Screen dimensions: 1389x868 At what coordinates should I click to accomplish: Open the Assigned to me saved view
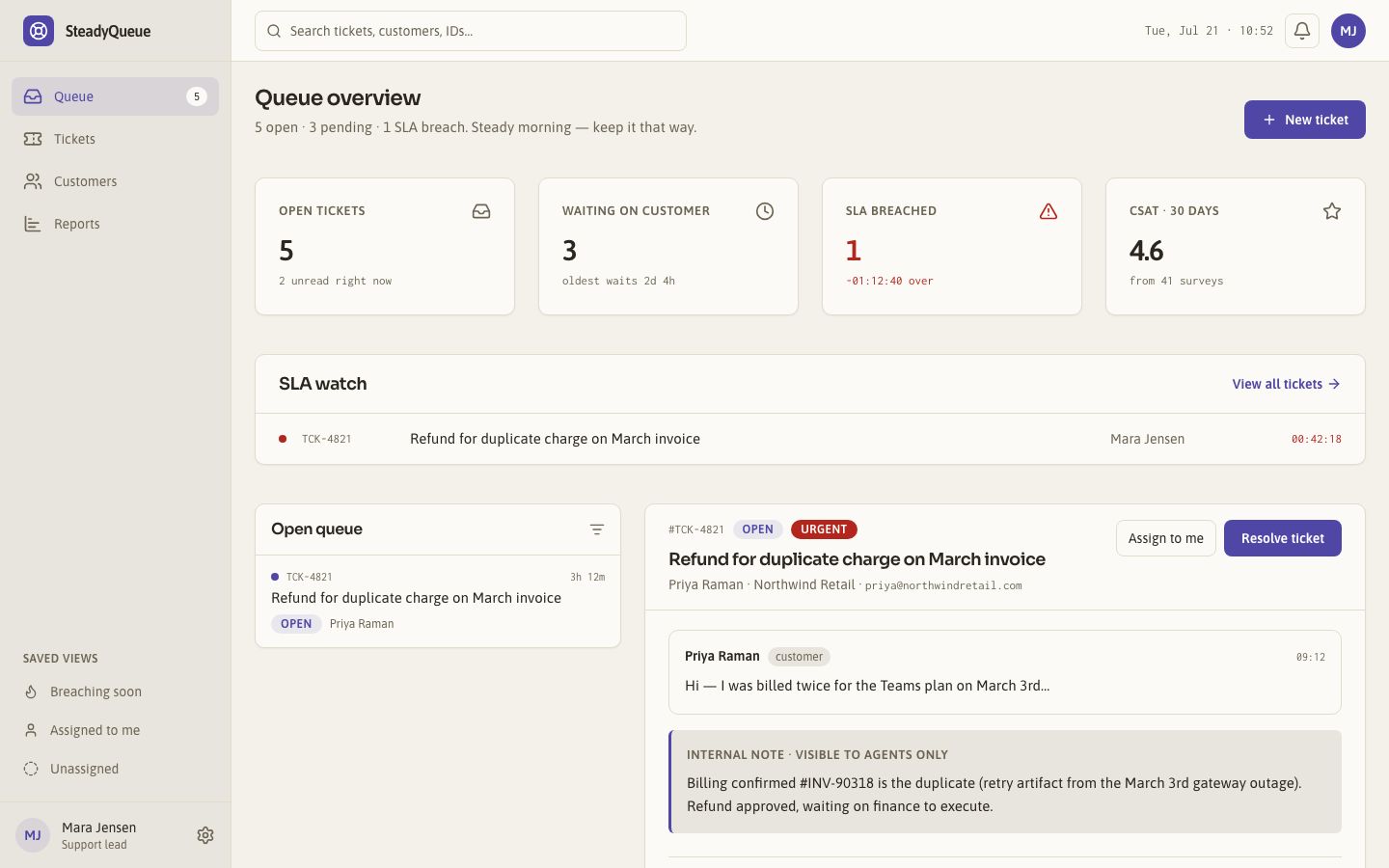point(115,730)
